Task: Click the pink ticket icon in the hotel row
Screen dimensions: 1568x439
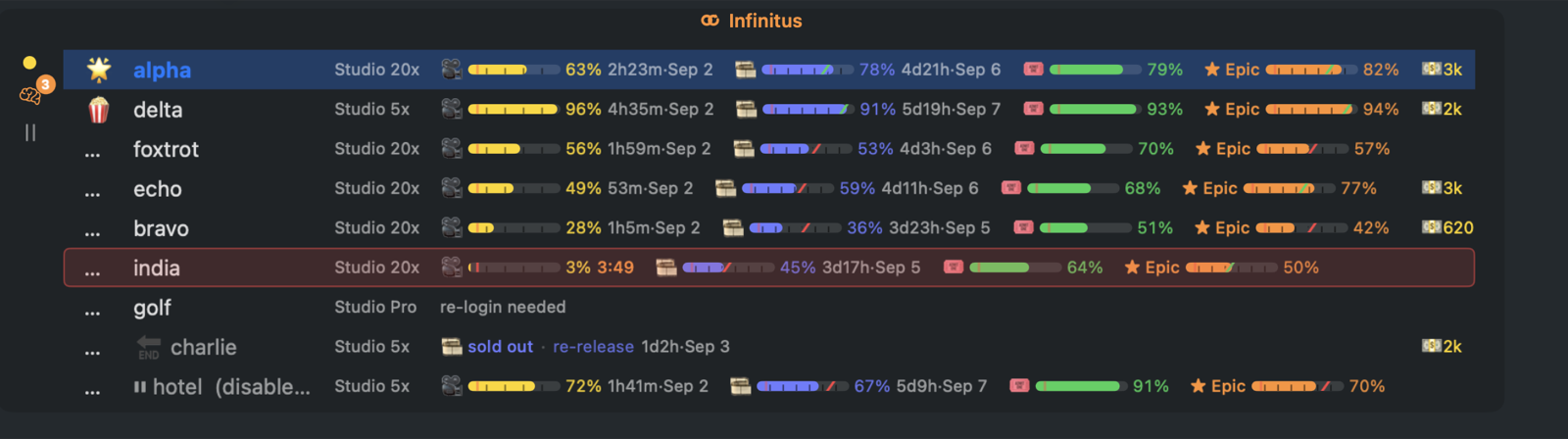Action: point(1019,386)
